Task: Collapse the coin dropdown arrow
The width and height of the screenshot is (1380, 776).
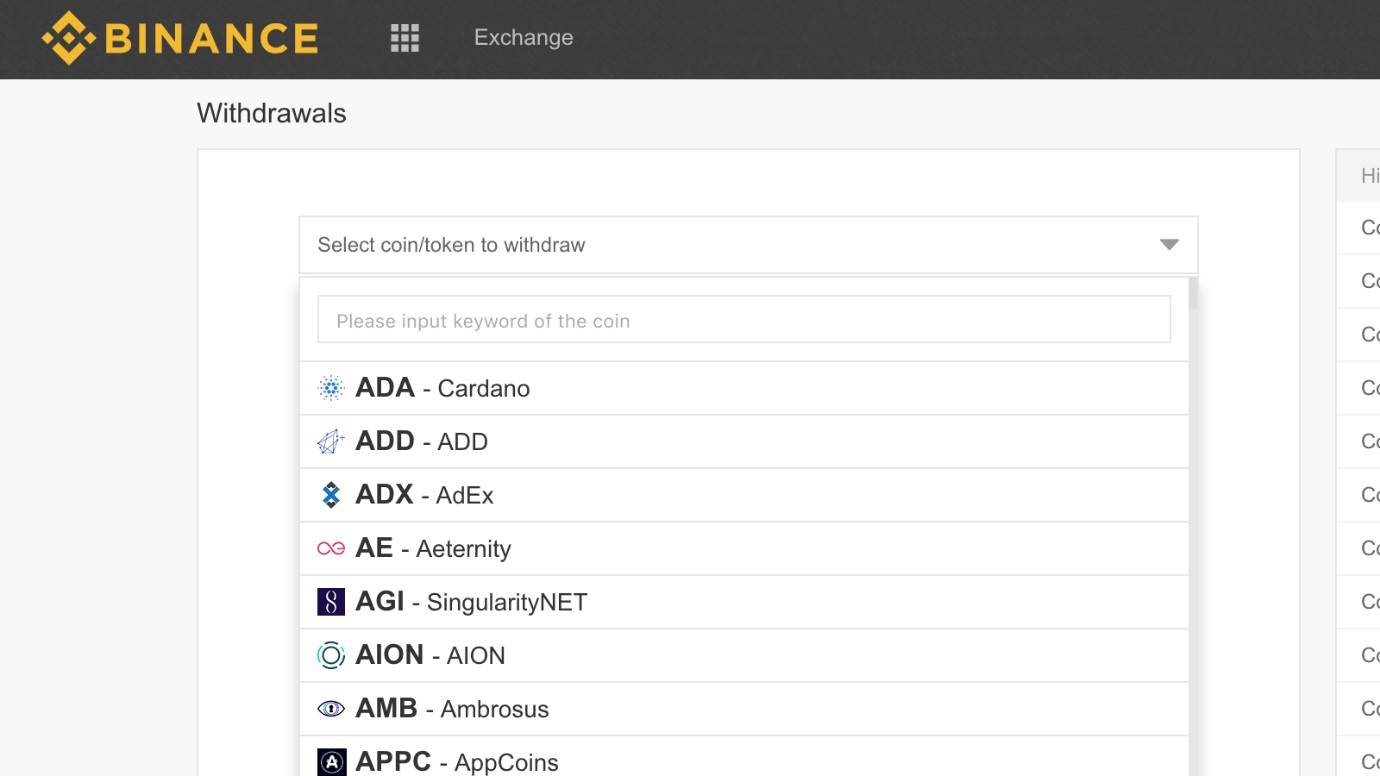Action: (x=1168, y=245)
